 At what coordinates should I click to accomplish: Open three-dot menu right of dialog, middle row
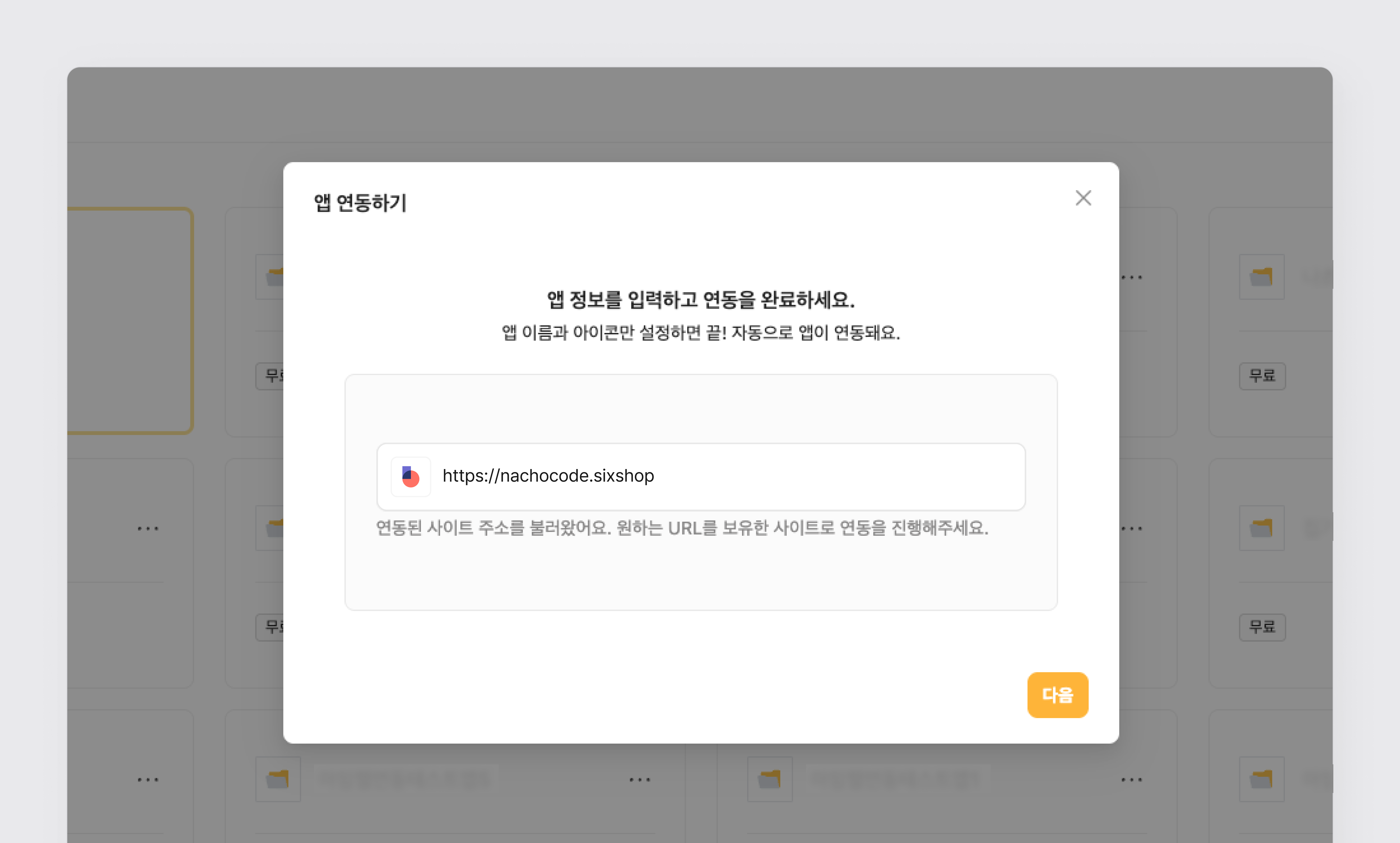click(x=1132, y=528)
